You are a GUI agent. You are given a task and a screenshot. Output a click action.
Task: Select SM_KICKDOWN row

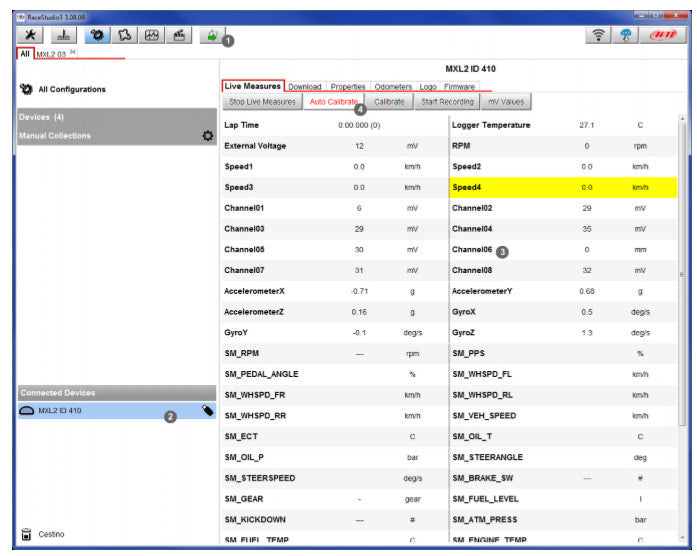335,520
